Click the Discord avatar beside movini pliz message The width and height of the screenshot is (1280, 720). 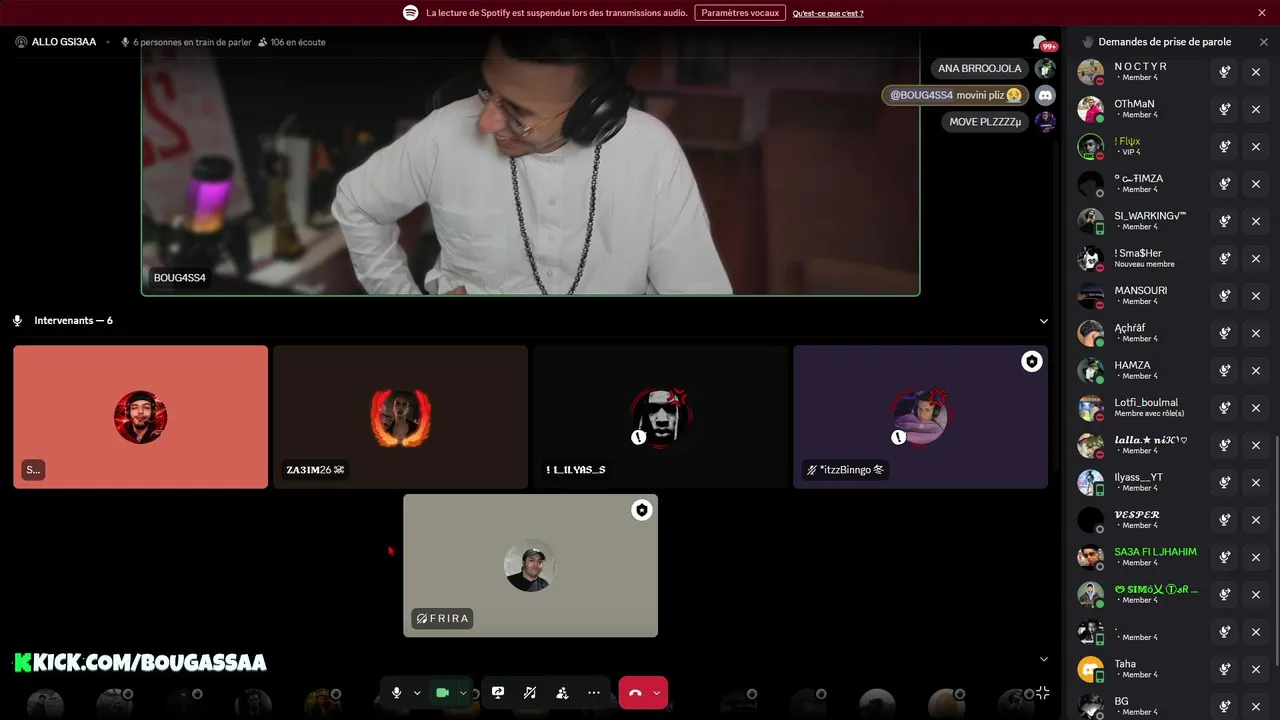coord(1045,95)
